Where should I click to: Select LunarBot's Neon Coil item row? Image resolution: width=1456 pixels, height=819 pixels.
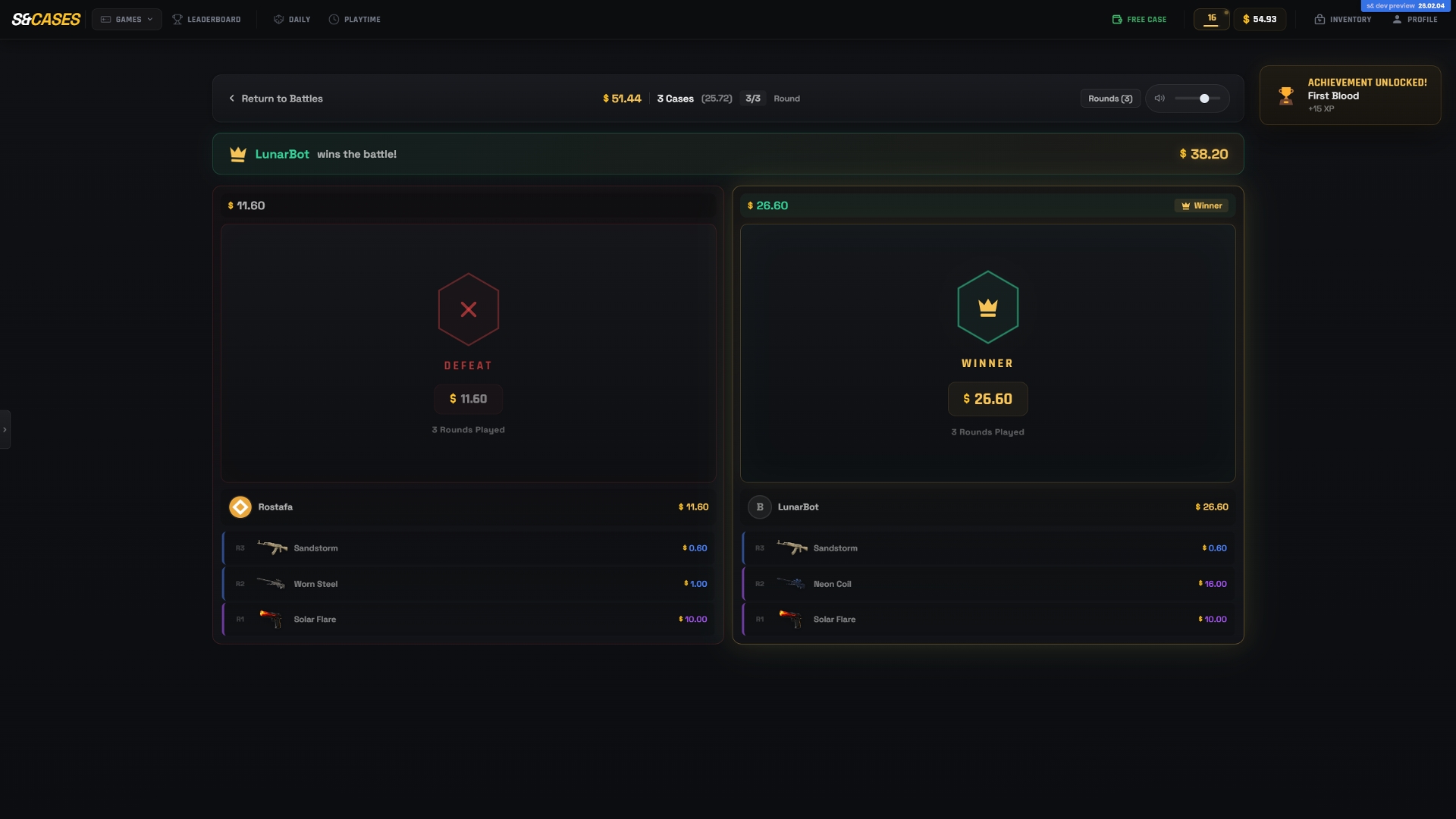pyautogui.click(x=987, y=584)
